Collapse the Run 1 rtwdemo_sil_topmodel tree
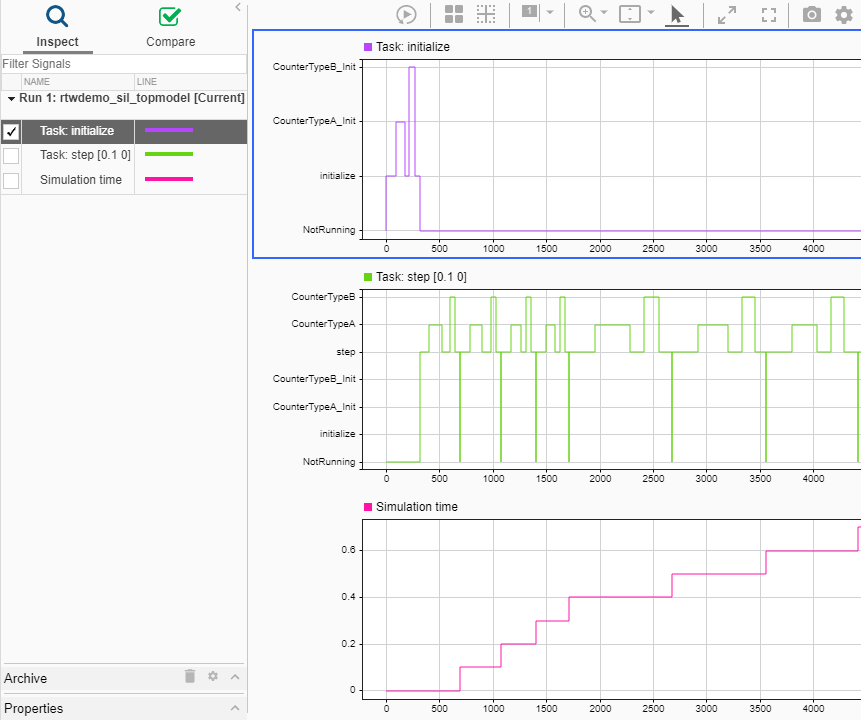This screenshot has width=861, height=720. (11, 99)
